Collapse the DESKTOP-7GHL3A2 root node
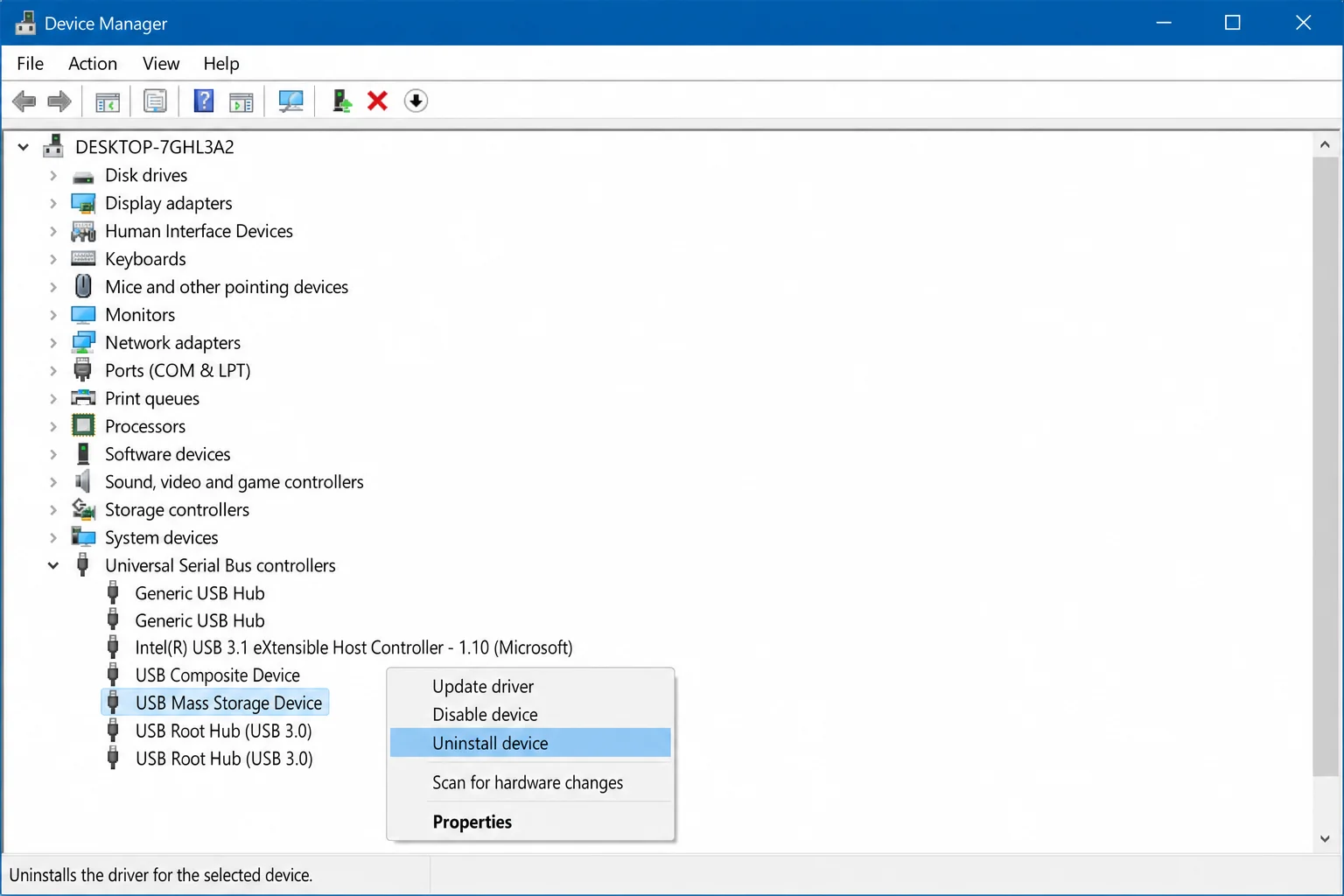Screen dimensions: 1344x896 24,147
